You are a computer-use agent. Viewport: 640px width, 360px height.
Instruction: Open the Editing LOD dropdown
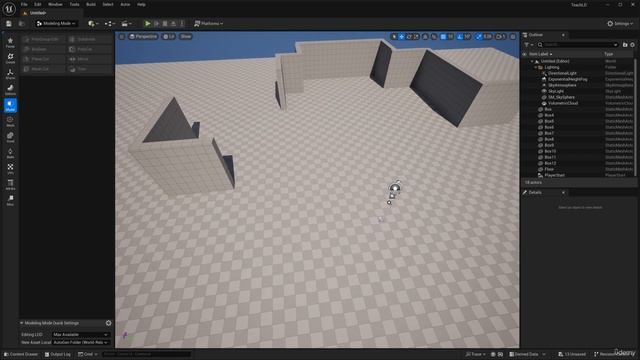click(x=80, y=335)
